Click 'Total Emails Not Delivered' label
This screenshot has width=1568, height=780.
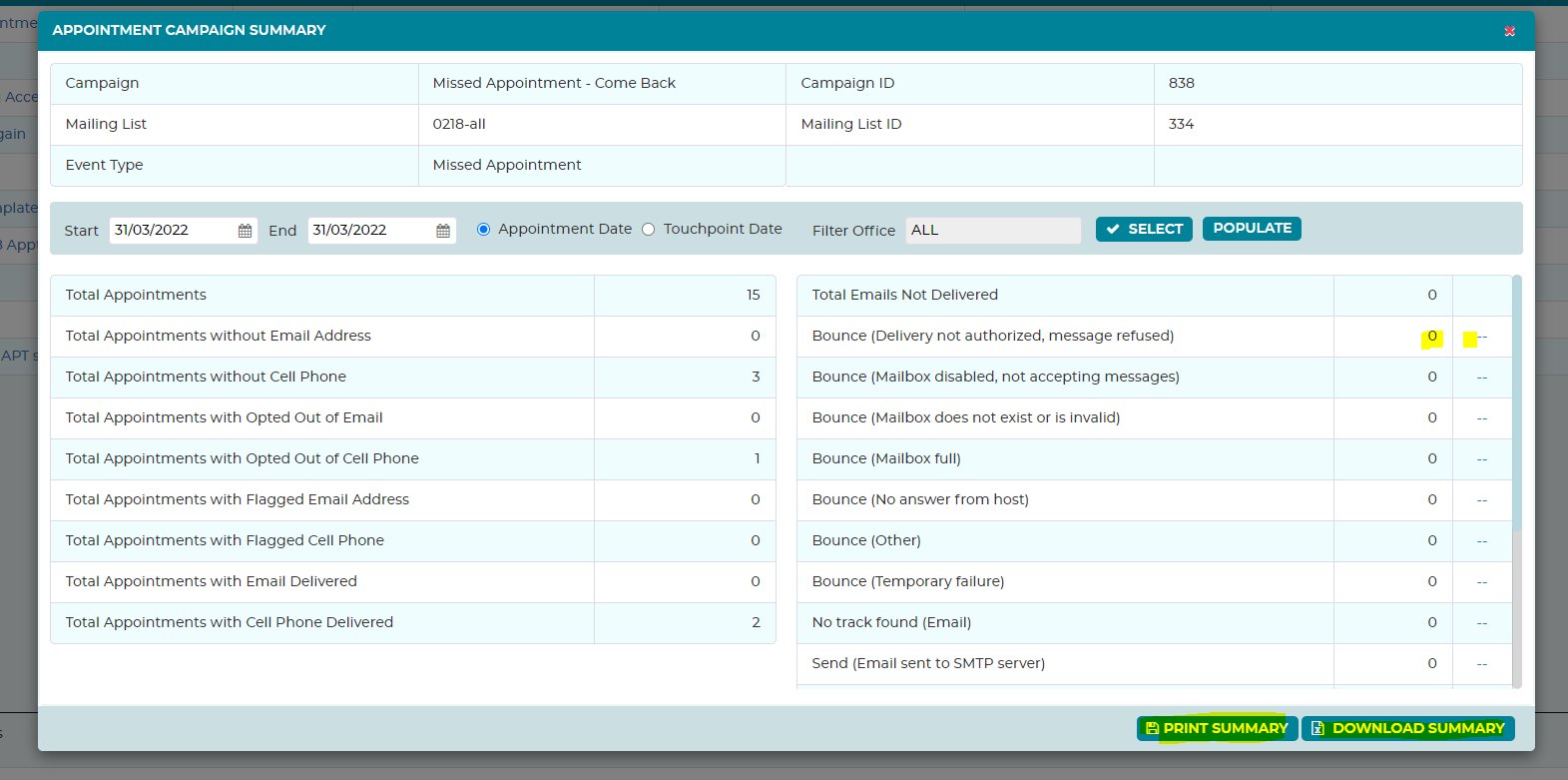904,295
